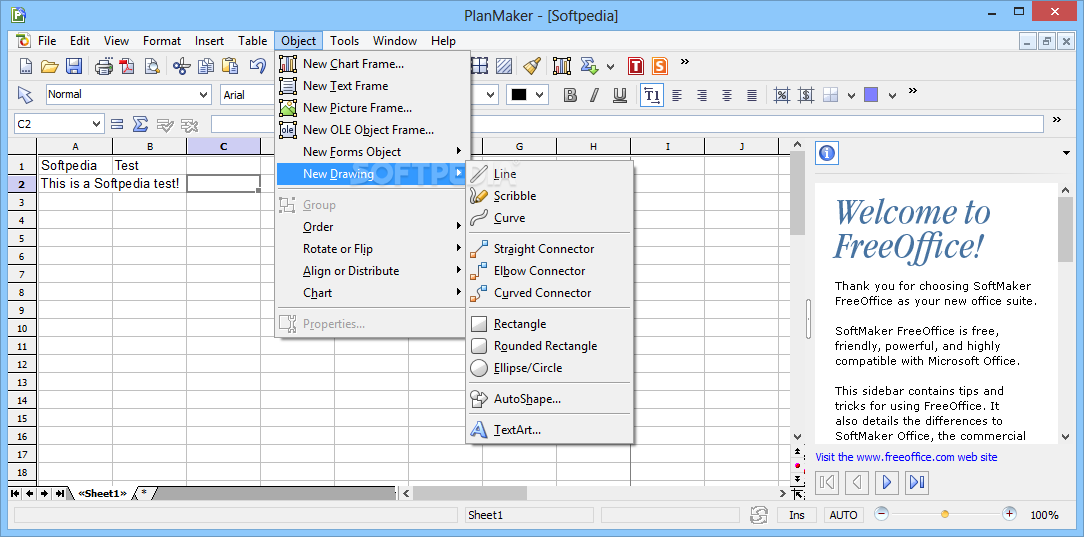The image size is (1084, 537).
Task: Open the C2 cell address dropdown
Action: (97, 124)
